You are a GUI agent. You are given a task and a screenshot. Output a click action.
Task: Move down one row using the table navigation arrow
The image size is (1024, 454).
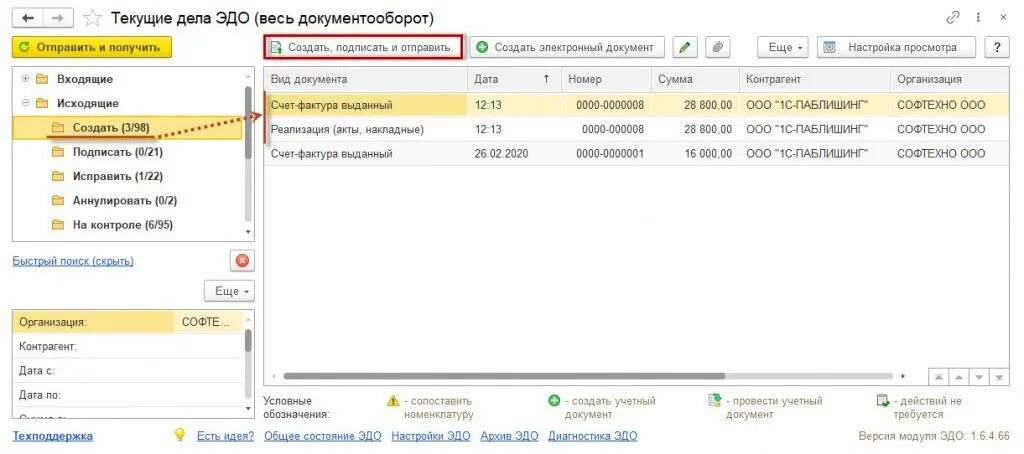point(978,377)
